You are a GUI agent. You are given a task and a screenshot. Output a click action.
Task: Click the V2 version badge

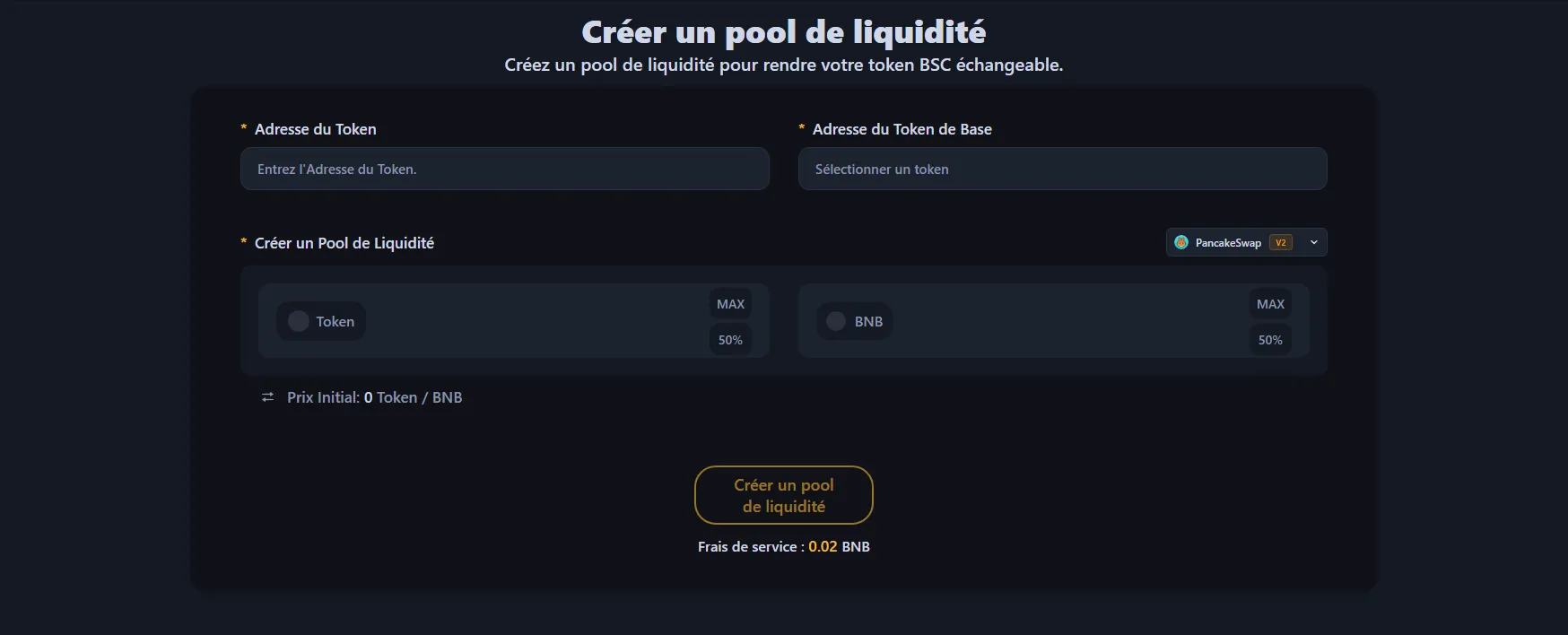(x=1280, y=242)
